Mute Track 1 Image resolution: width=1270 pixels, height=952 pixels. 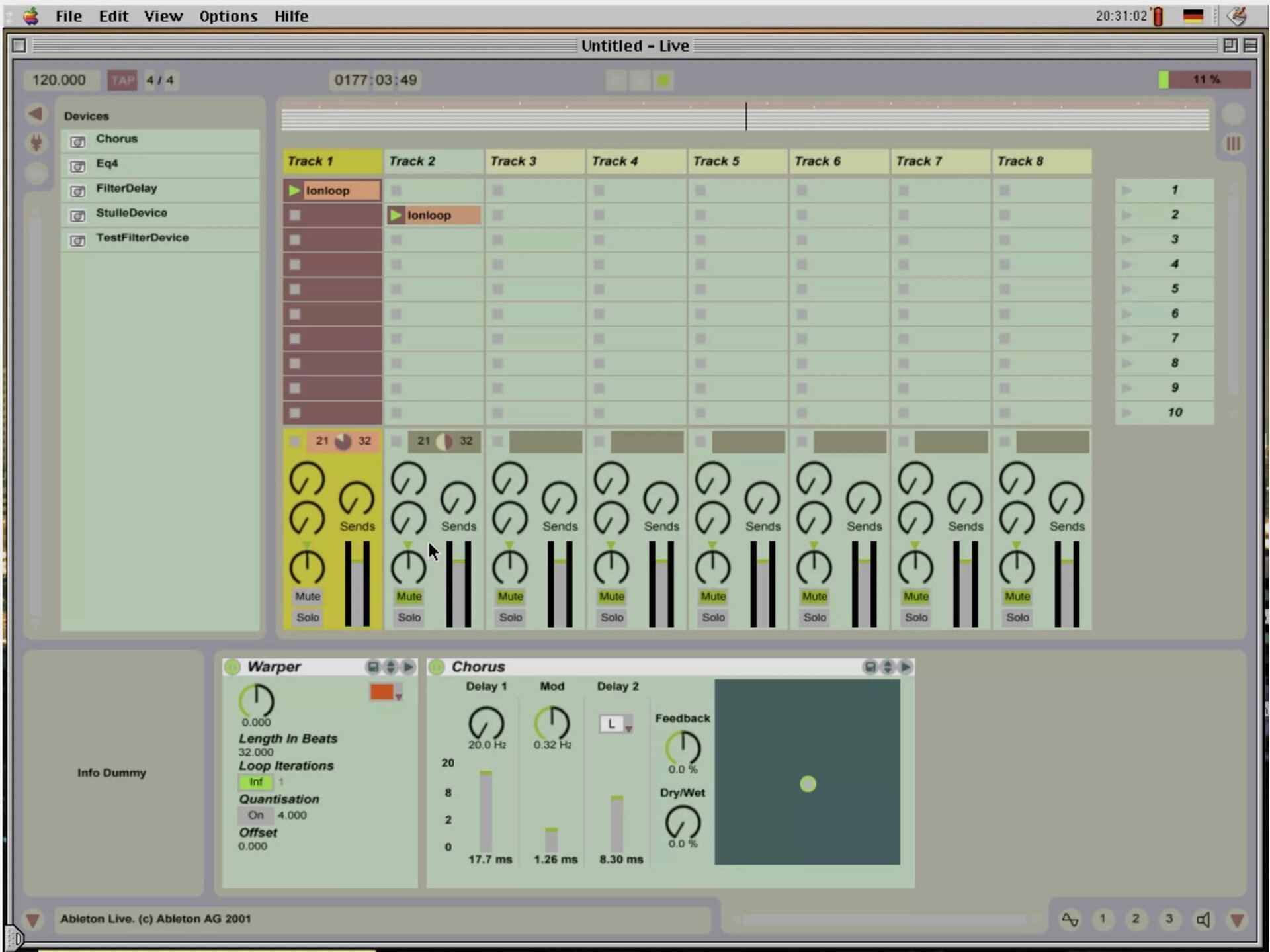coord(307,596)
